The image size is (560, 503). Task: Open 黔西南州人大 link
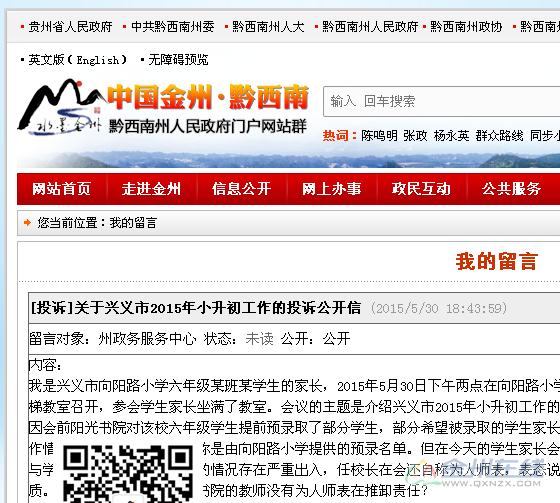268,26
